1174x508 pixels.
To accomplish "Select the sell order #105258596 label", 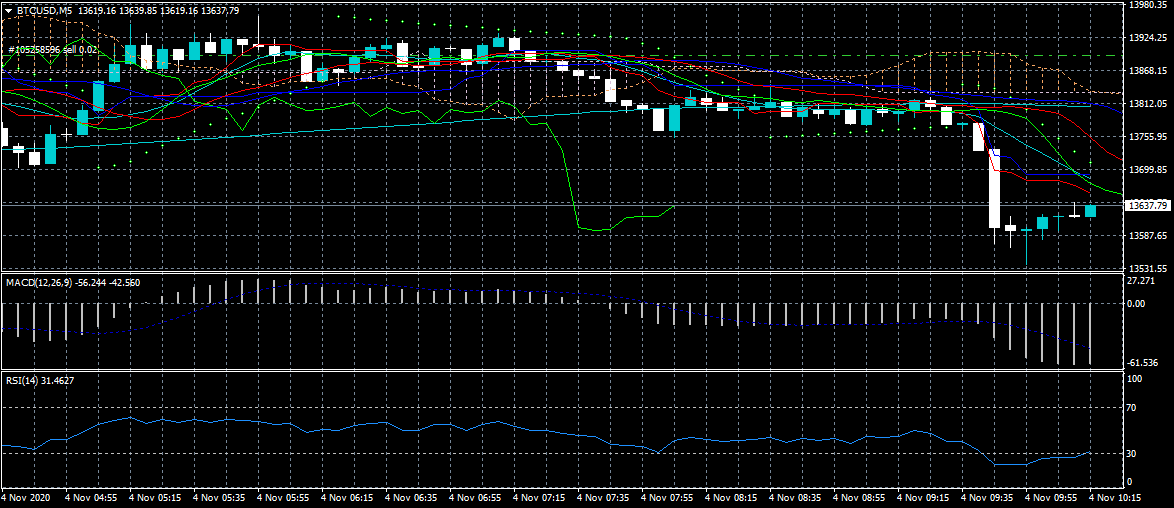I will coord(52,49).
